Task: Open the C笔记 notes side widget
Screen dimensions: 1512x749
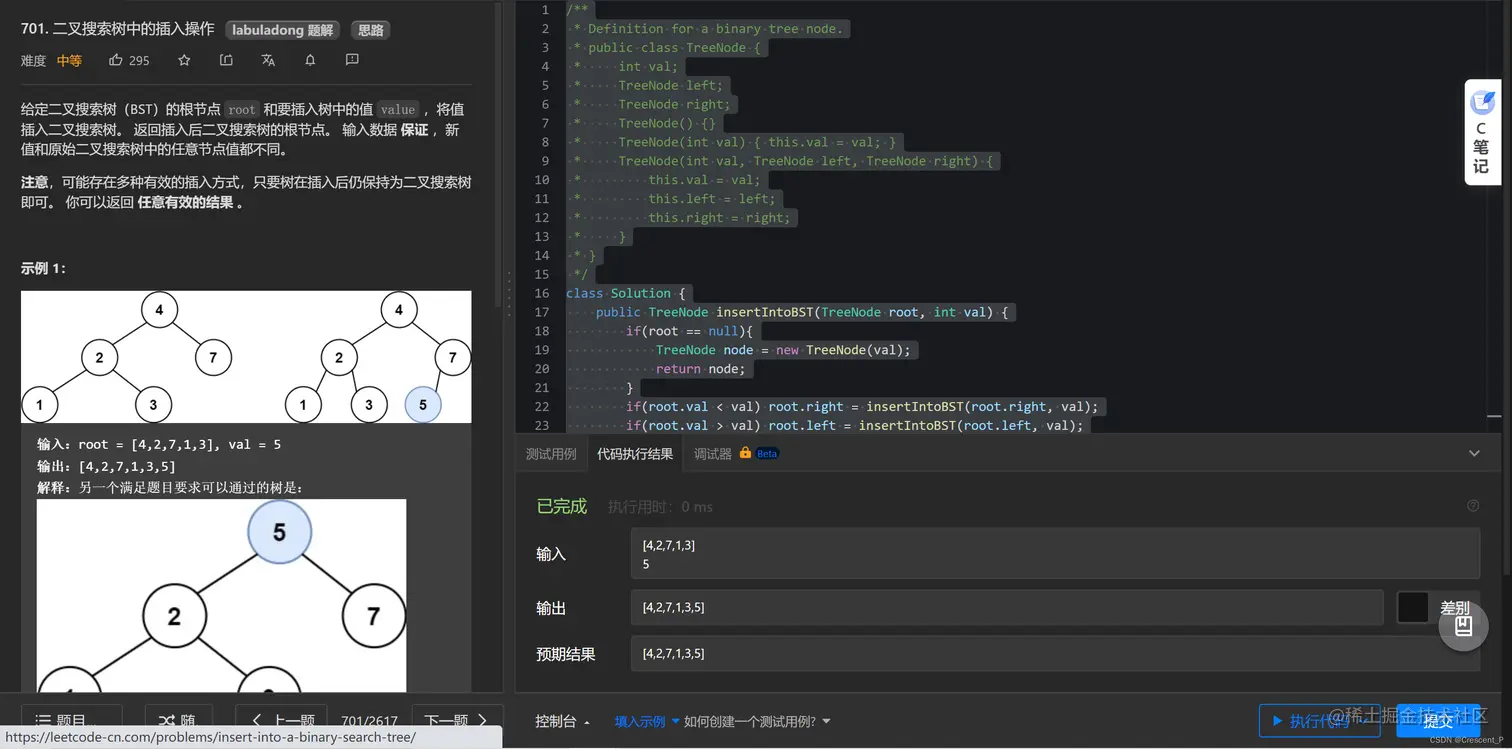Action: [x=1482, y=132]
